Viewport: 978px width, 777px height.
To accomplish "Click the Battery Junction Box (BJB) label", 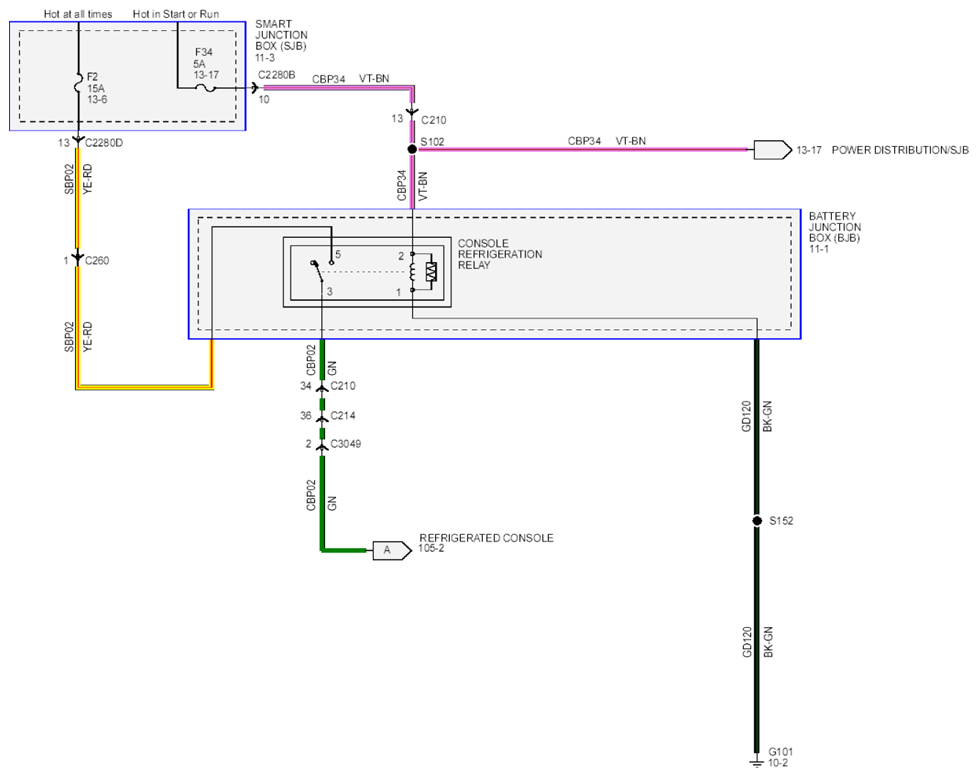I will tap(835, 232).
